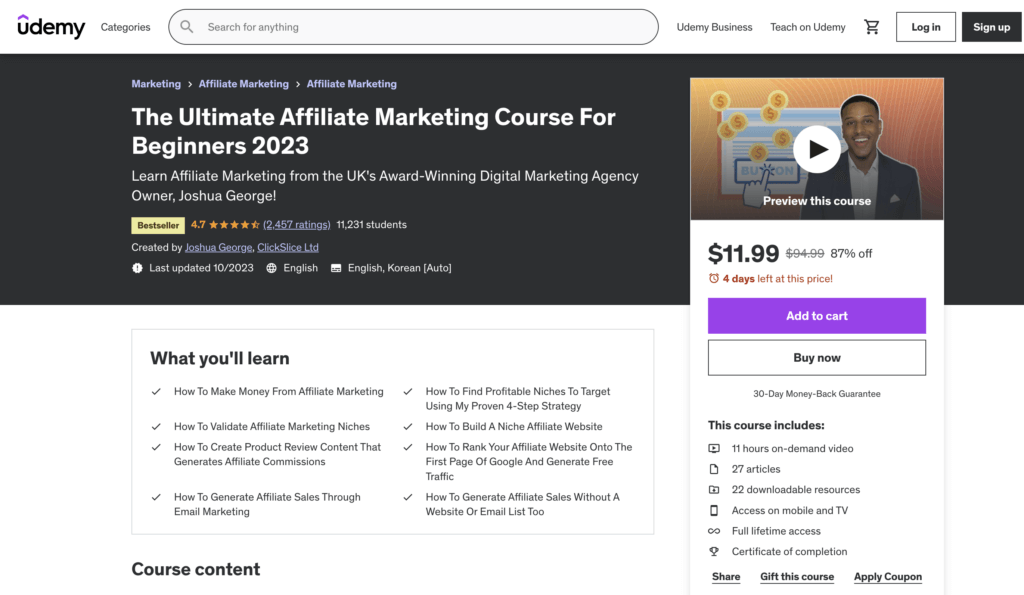The width and height of the screenshot is (1024, 595).
Task: Click the search magnifier icon
Action: coord(186,26)
